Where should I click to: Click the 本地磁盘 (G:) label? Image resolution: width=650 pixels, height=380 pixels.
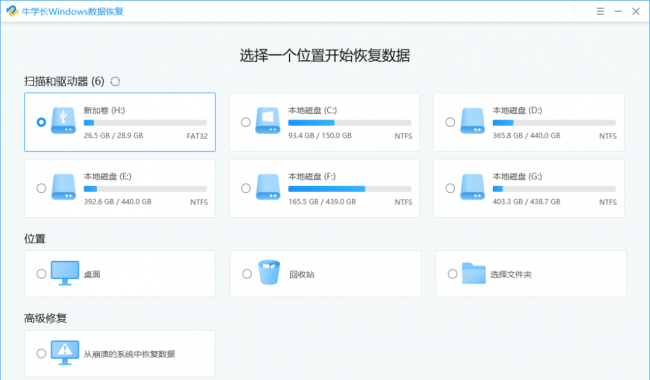point(517,177)
